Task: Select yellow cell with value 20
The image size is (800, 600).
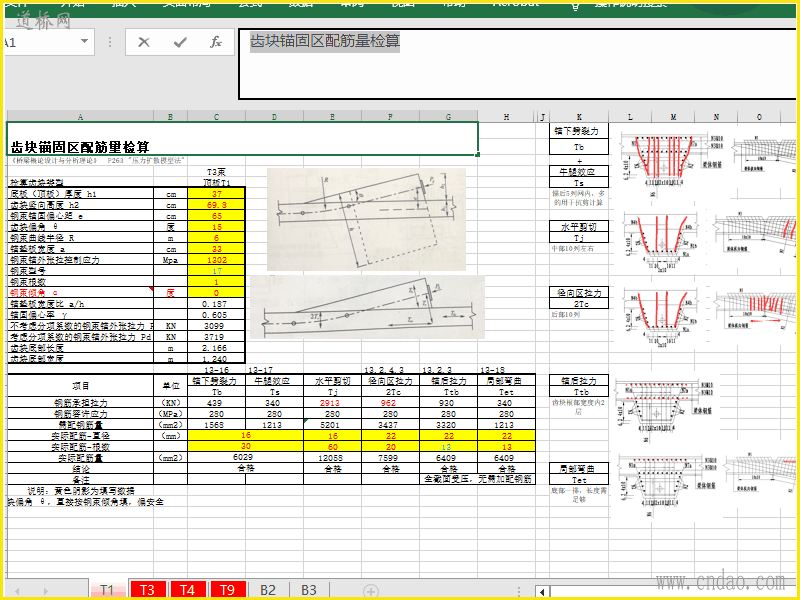Action: 390,446
